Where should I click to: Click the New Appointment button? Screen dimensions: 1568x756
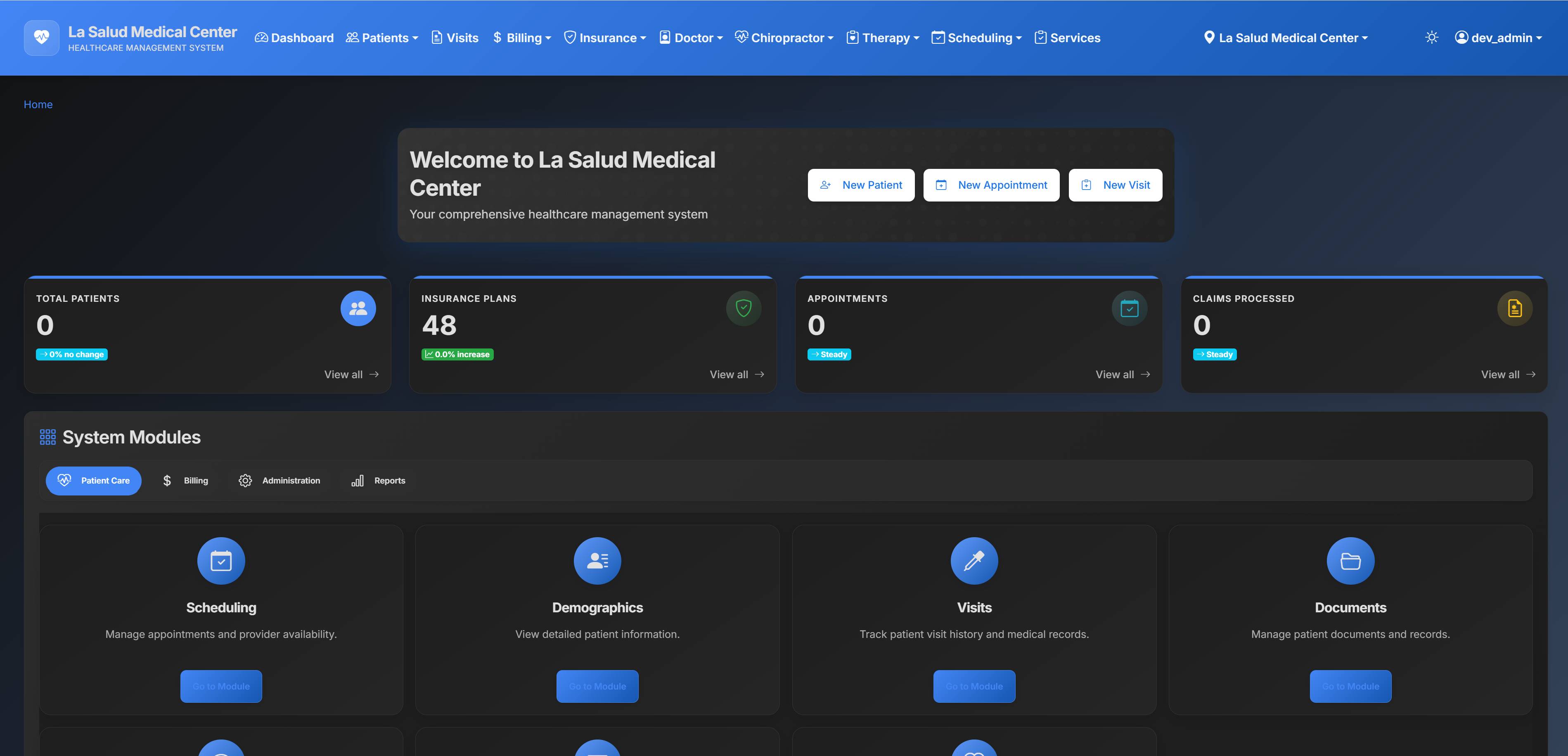pyautogui.click(x=991, y=185)
